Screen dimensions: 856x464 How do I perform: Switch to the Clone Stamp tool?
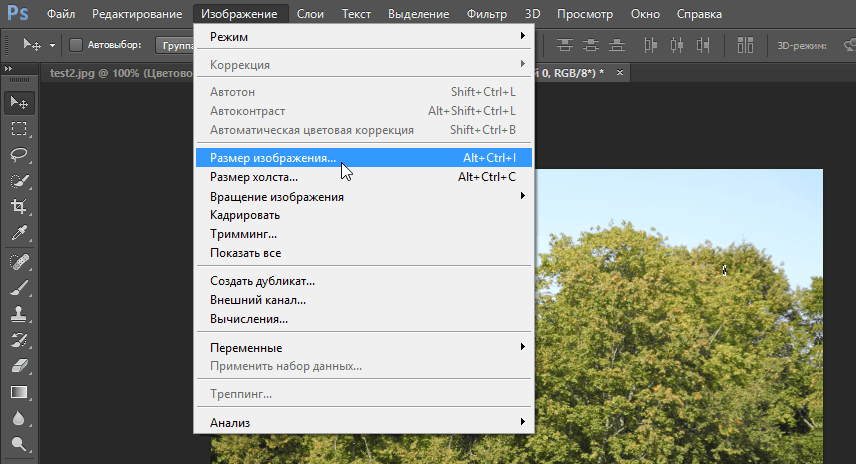(18, 314)
